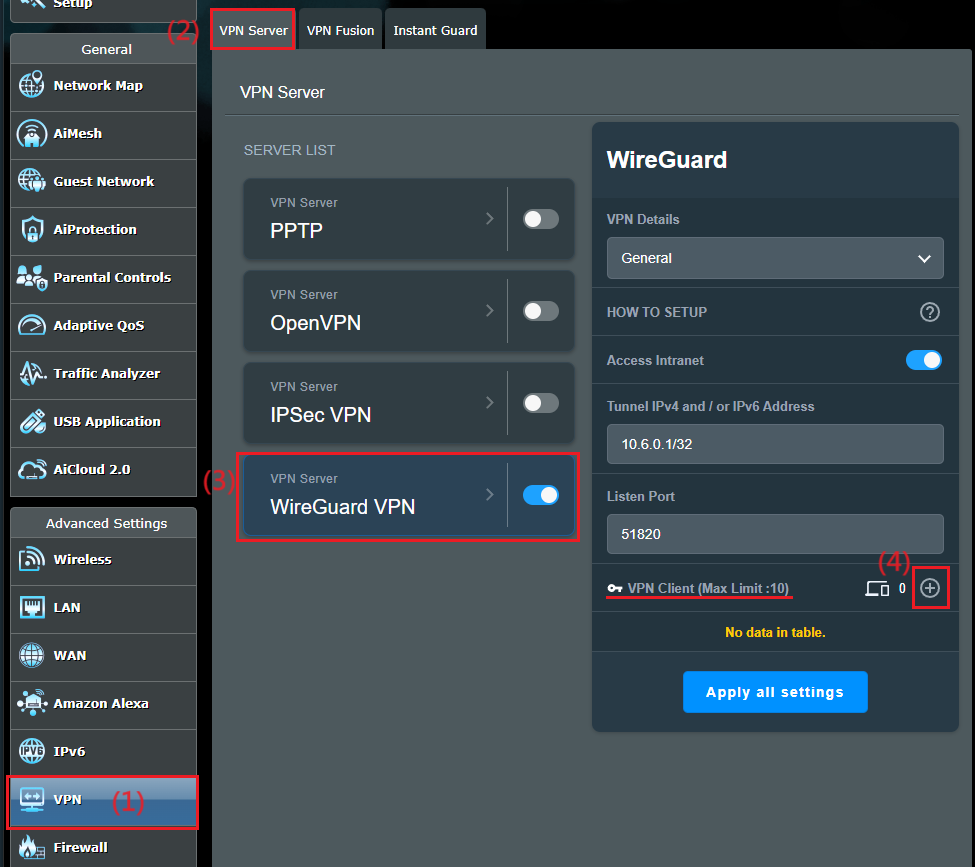Open AiProtection settings

pos(97,230)
